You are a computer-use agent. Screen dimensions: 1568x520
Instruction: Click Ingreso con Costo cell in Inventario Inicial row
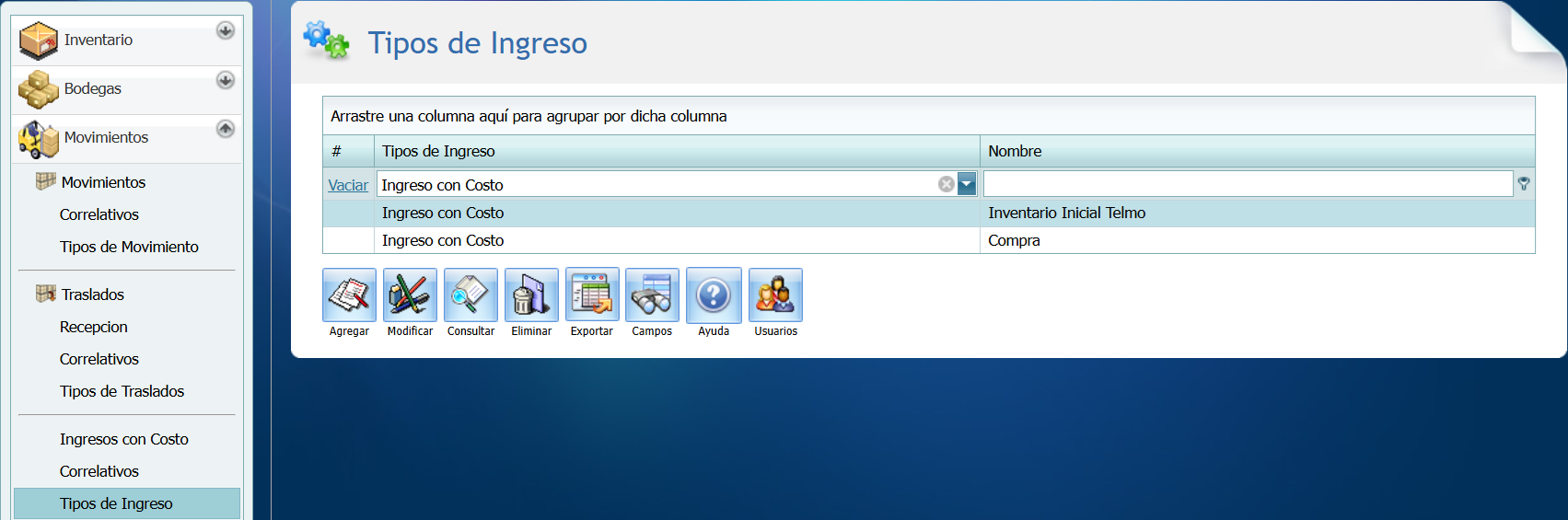(x=677, y=213)
